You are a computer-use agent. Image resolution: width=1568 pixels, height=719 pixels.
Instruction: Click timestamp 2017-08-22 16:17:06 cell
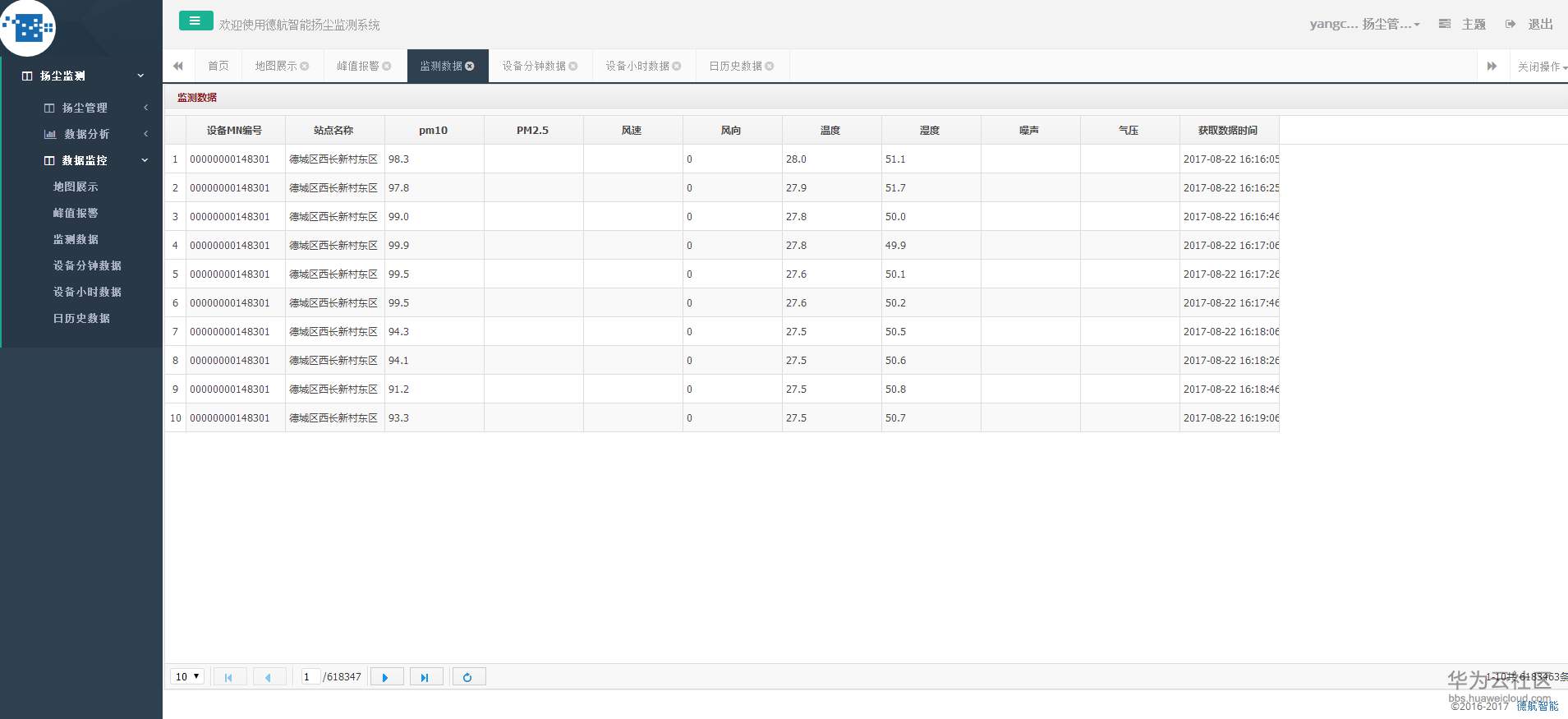click(x=1230, y=246)
